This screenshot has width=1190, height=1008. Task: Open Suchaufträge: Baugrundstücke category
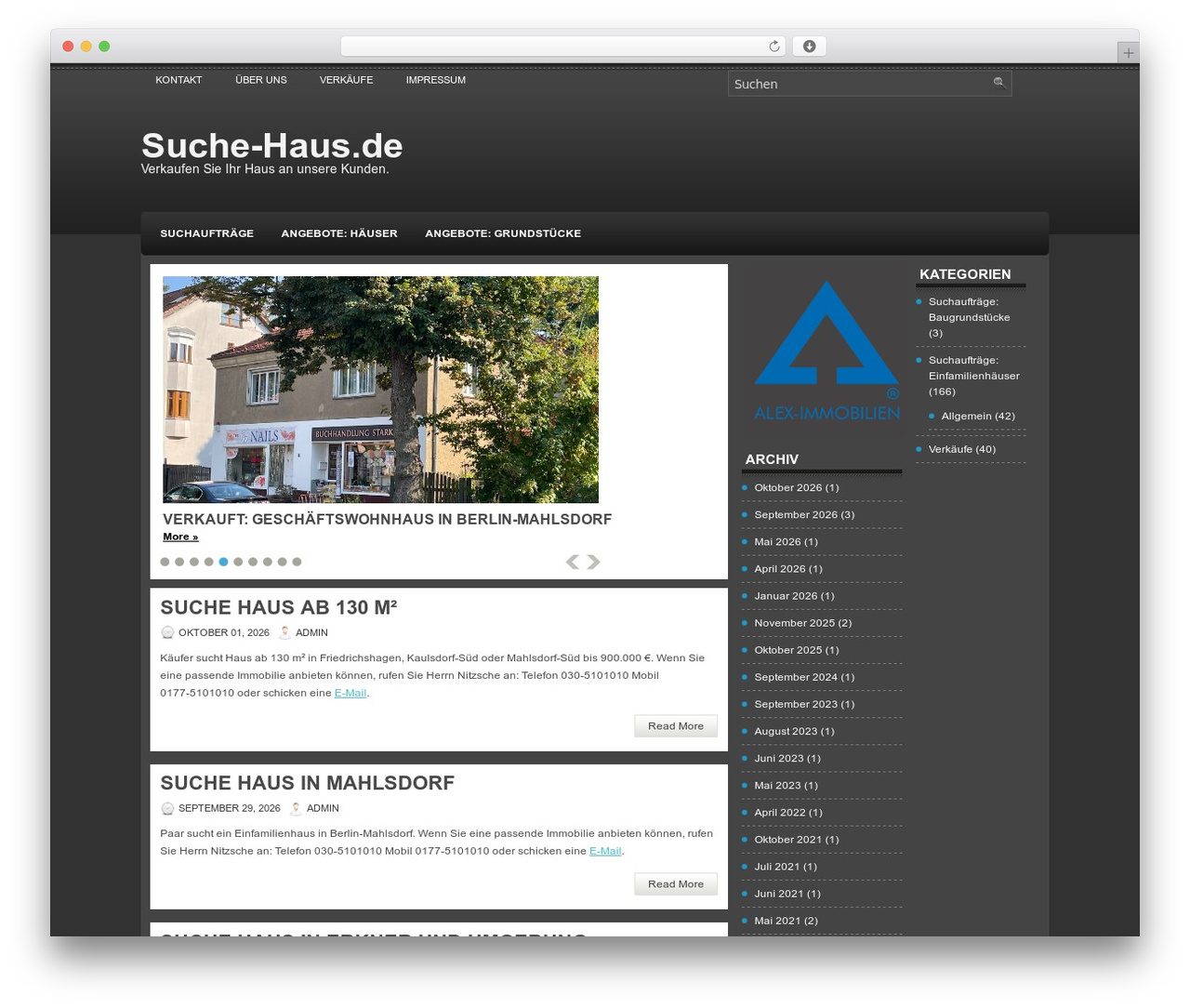coord(970,317)
